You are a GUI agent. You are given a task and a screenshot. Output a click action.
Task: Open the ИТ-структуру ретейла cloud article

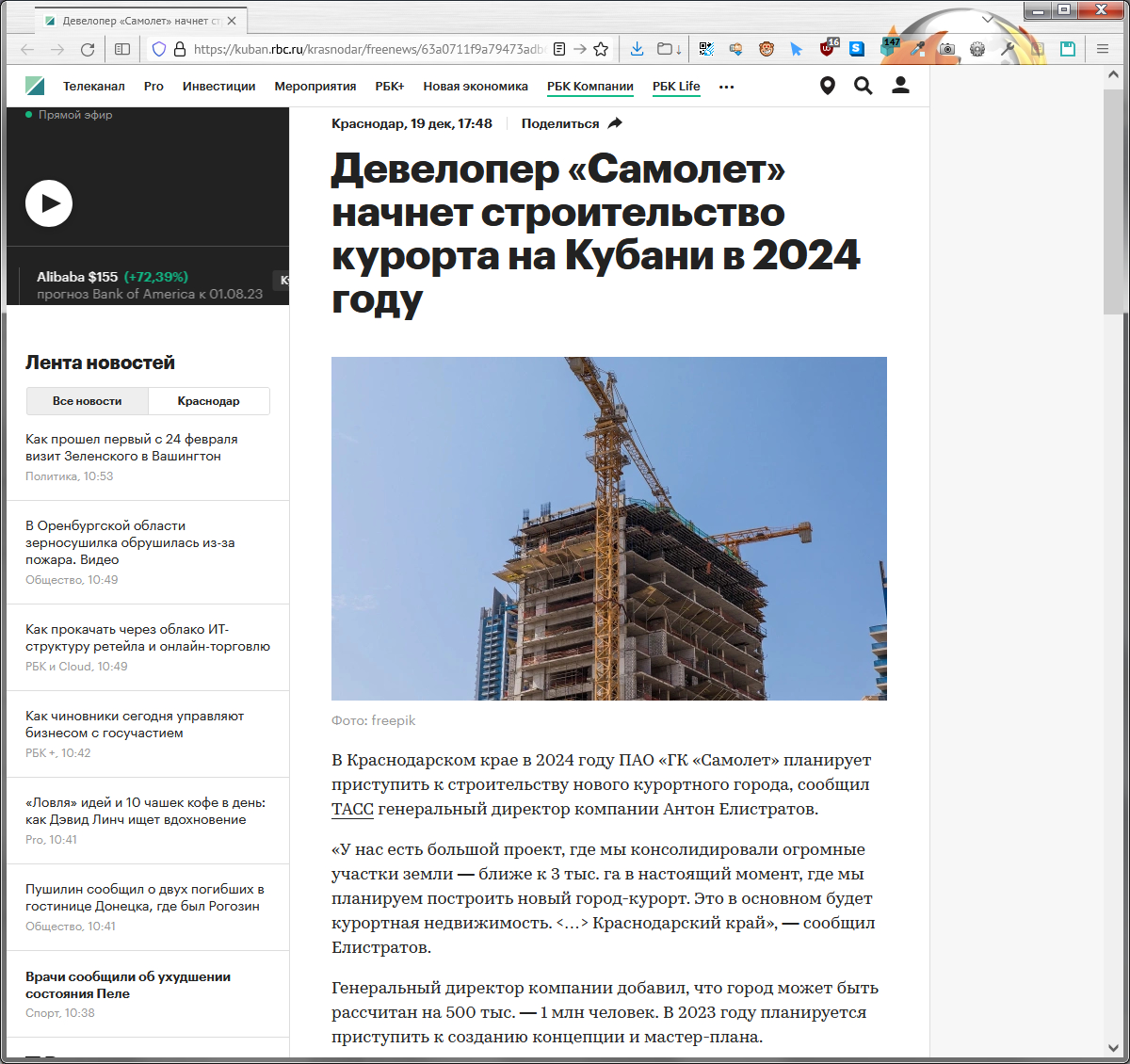tap(148, 637)
